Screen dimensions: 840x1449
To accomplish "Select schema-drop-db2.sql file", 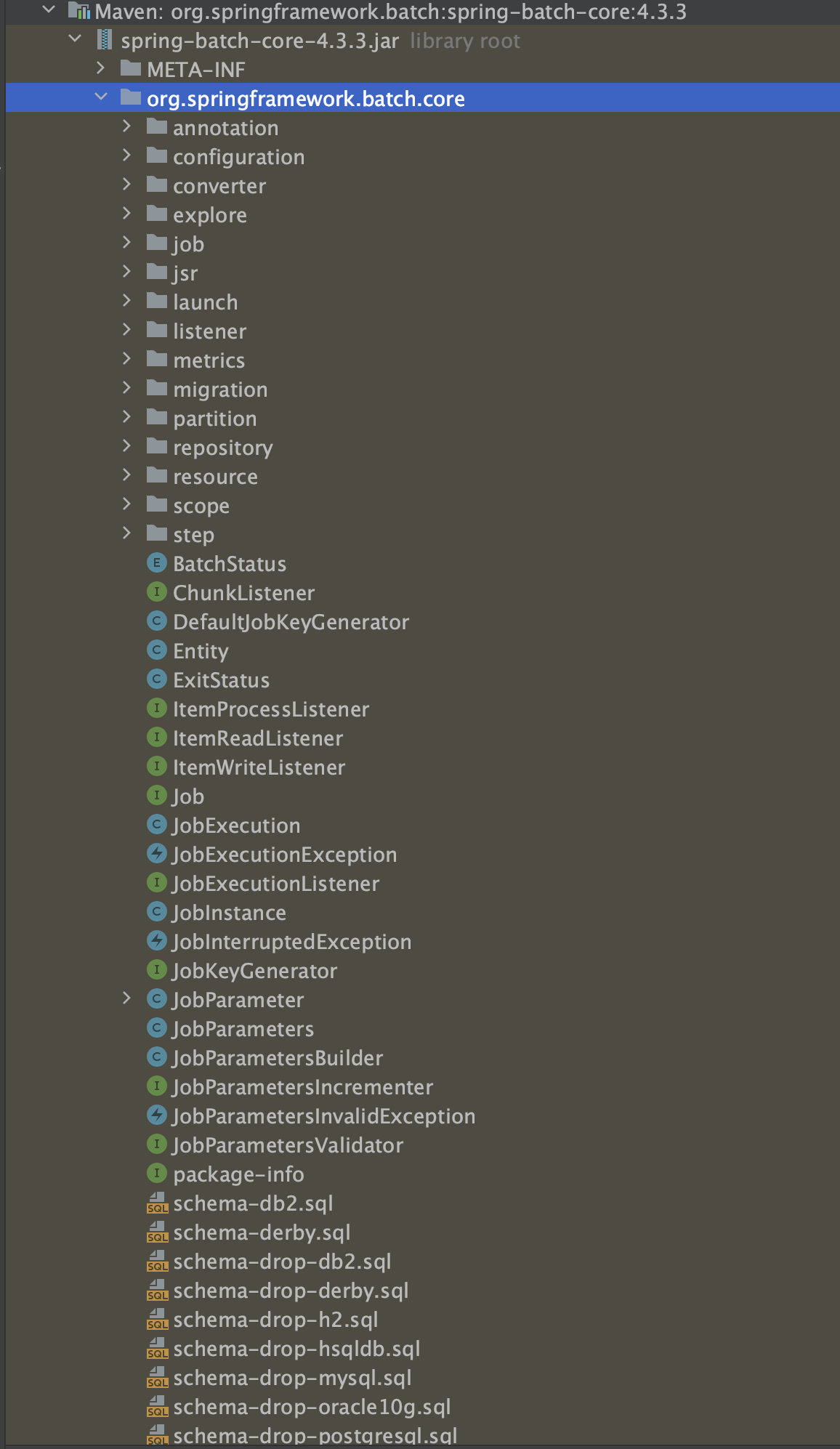I will [283, 1262].
